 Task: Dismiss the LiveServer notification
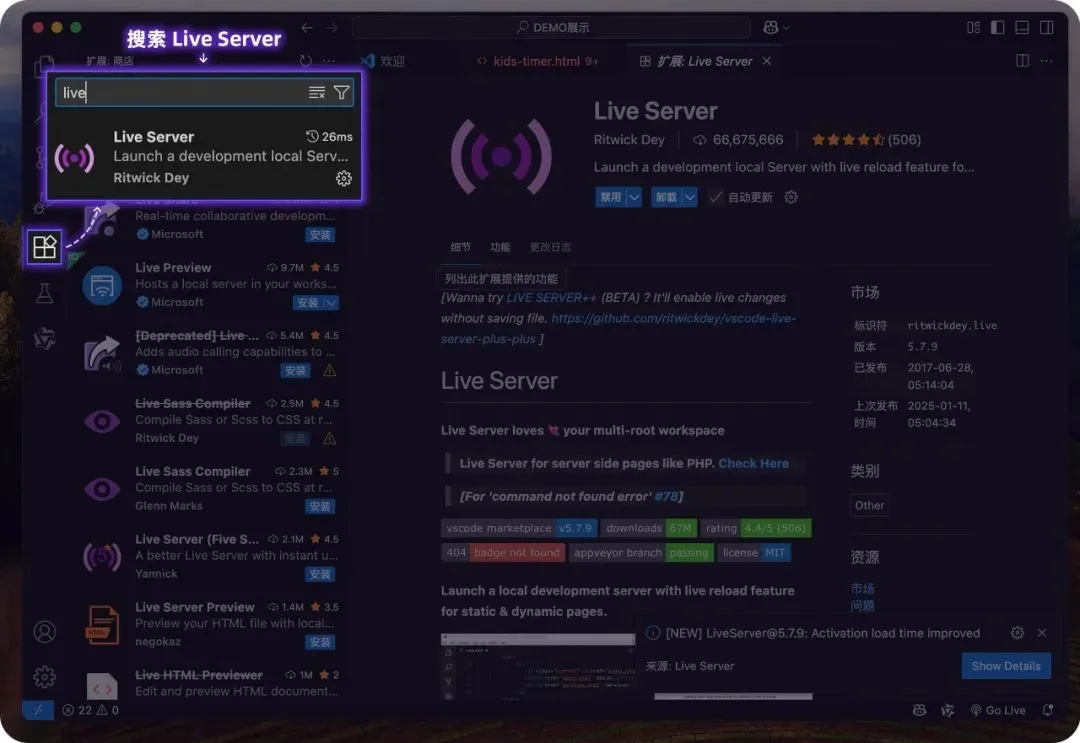pyautogui.click(x=1042, y=632)
